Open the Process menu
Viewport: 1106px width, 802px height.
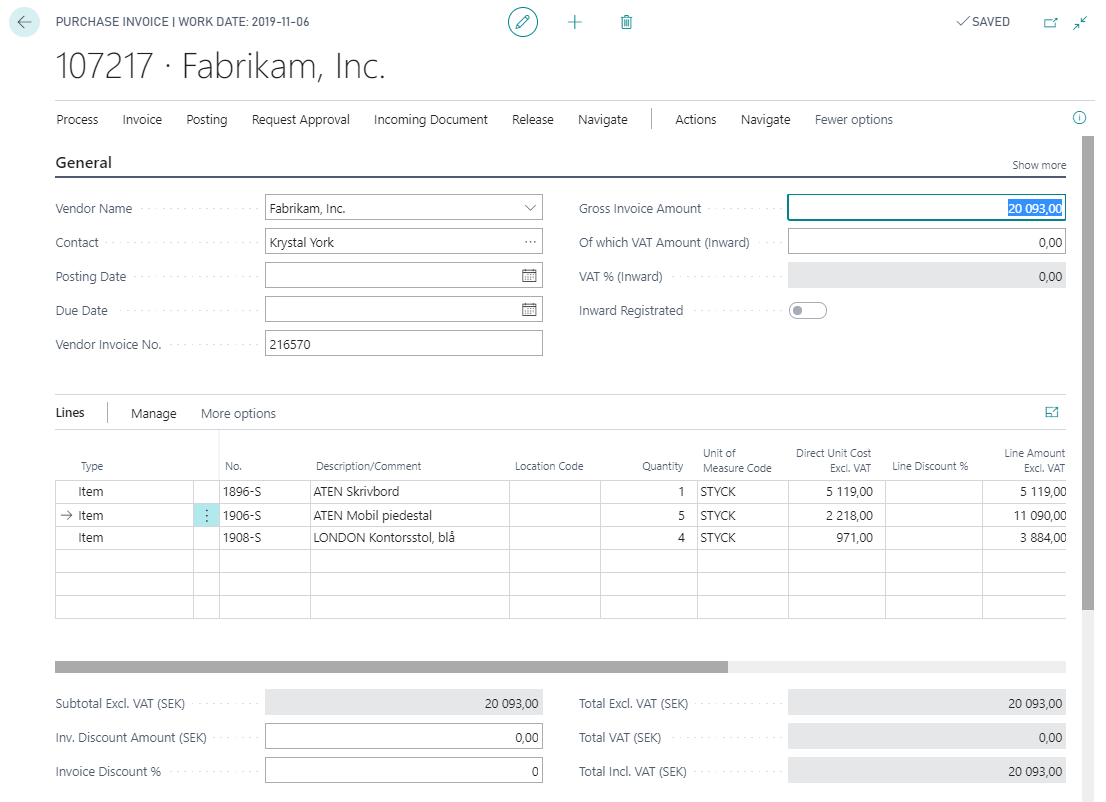coord(78,120)
